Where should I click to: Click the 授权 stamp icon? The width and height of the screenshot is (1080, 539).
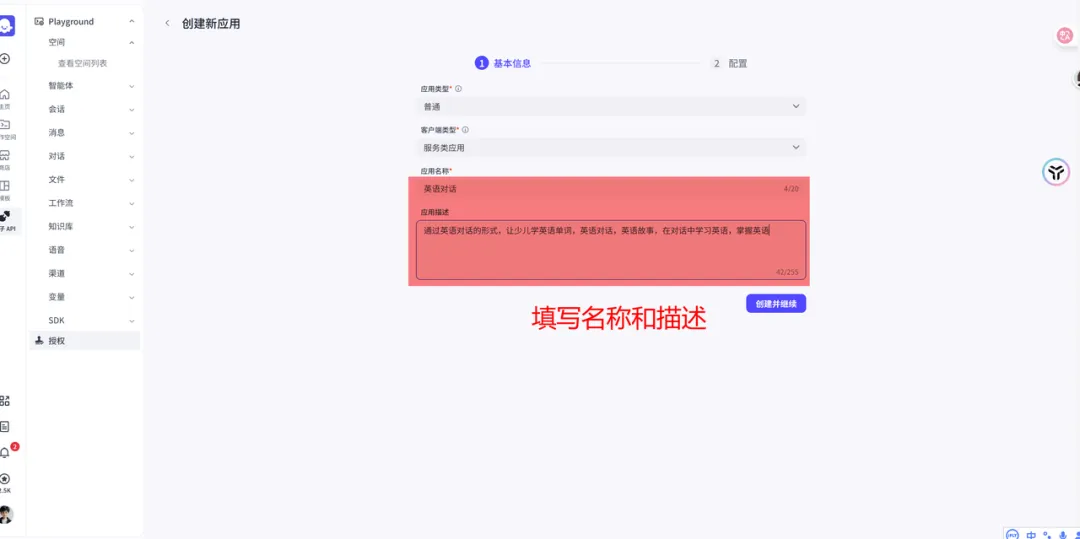pos(39,340)
